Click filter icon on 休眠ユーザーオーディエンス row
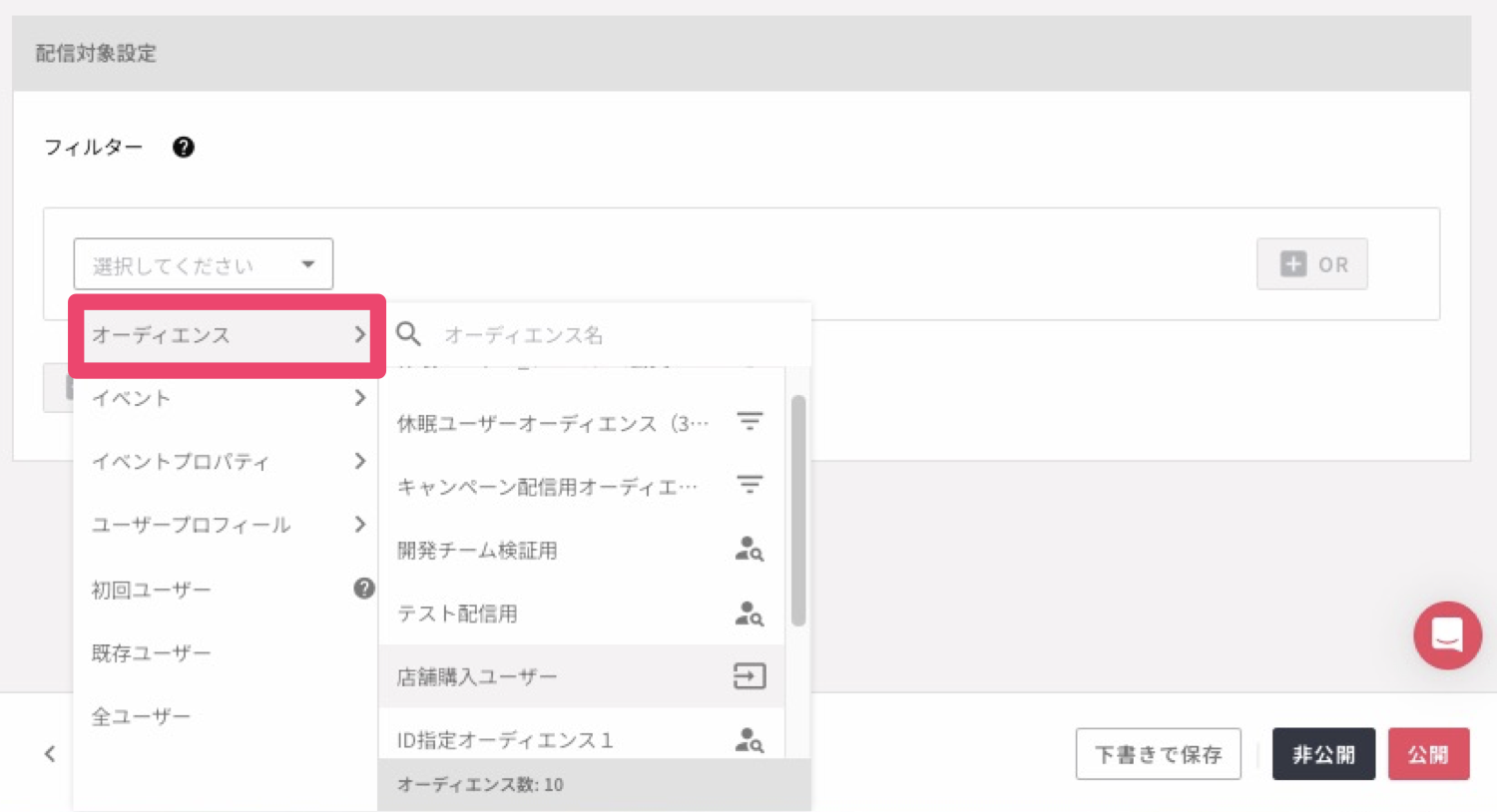The width and height of the screenshot is (1497, 812). (x=749, y=421)
